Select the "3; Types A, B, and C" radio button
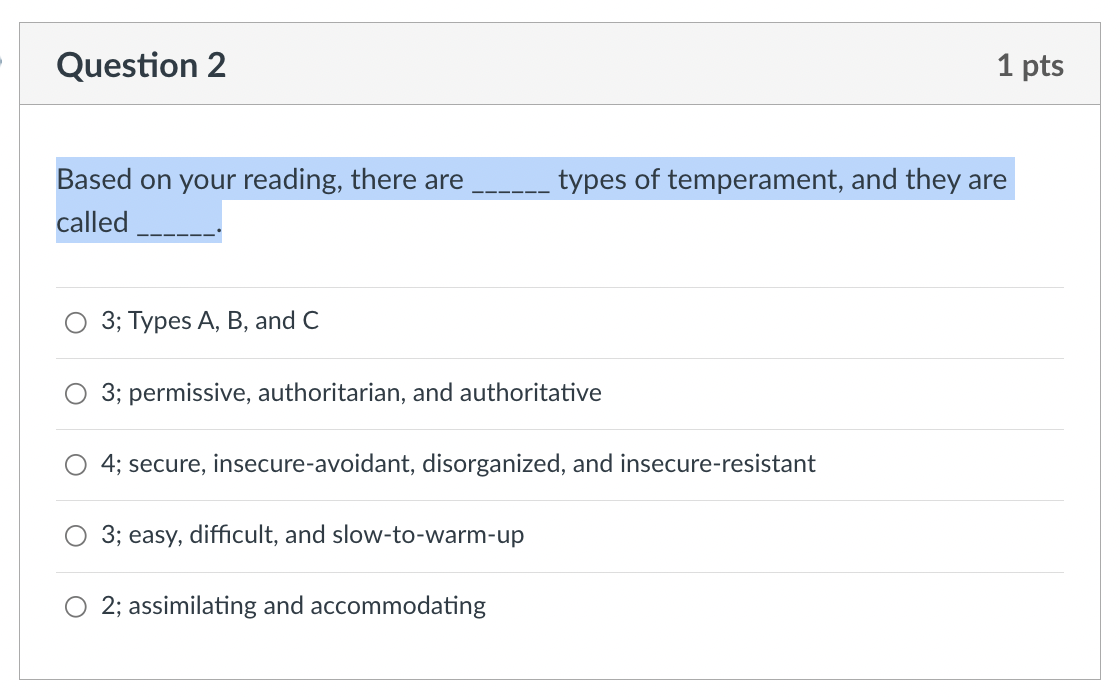This screenshot has width=1120, height=697. (75, 322)
